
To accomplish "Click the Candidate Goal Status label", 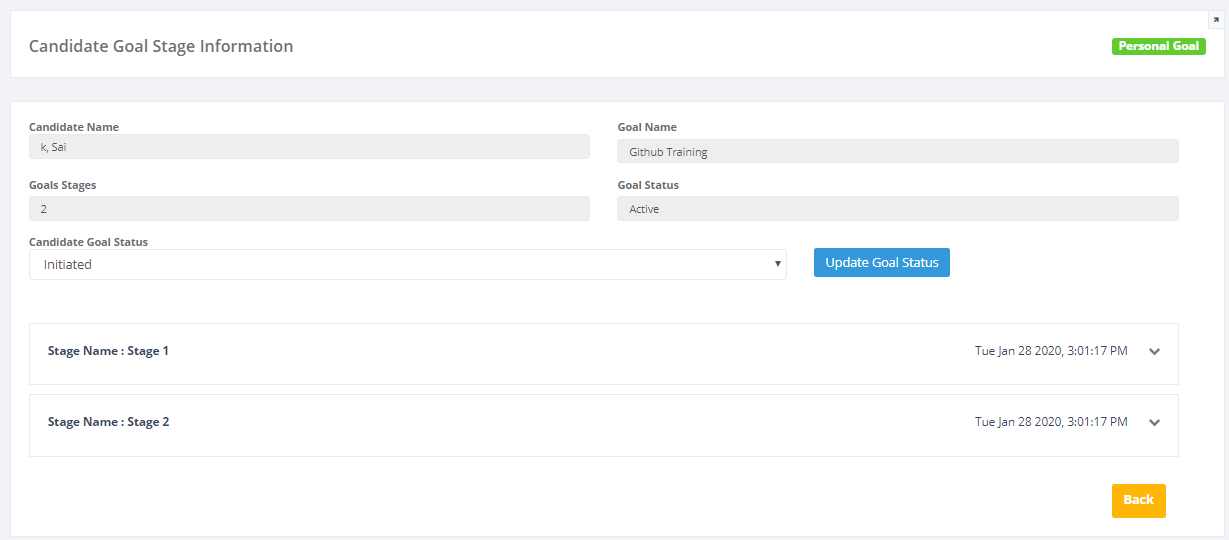I will tap(88, 242).
